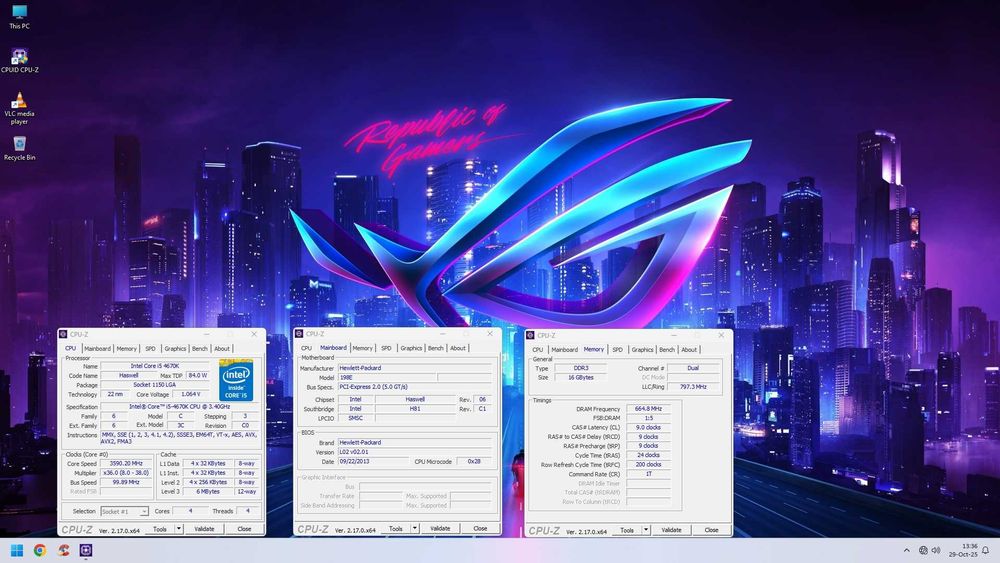This screenshot has width=1000, height=563.
Task: Click the Bus Specs 'PCI-Express 2.0 (5.0 GT/s)' field
Action: 415,386
